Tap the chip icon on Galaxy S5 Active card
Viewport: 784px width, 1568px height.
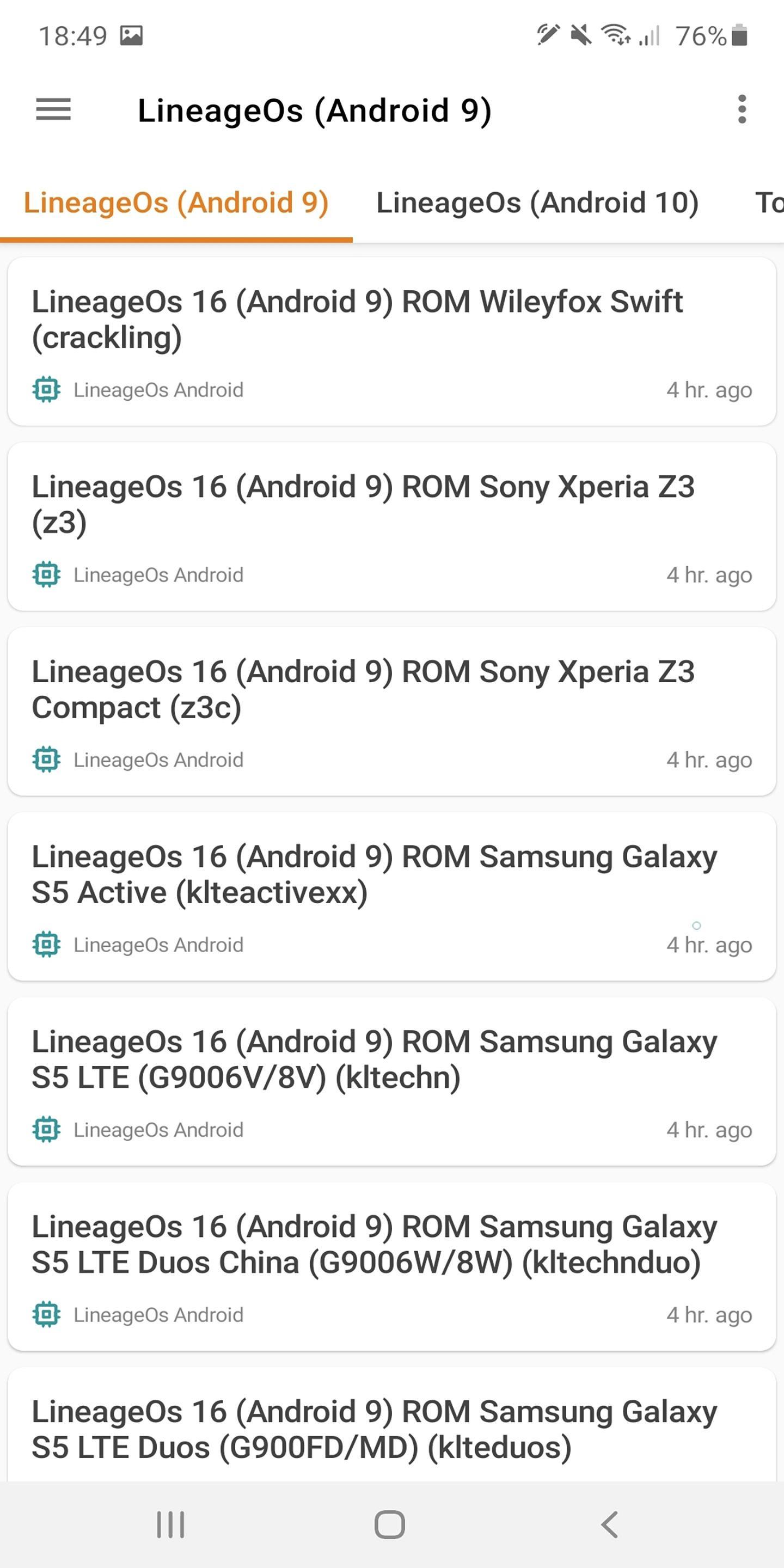click(x=46, y=945)
